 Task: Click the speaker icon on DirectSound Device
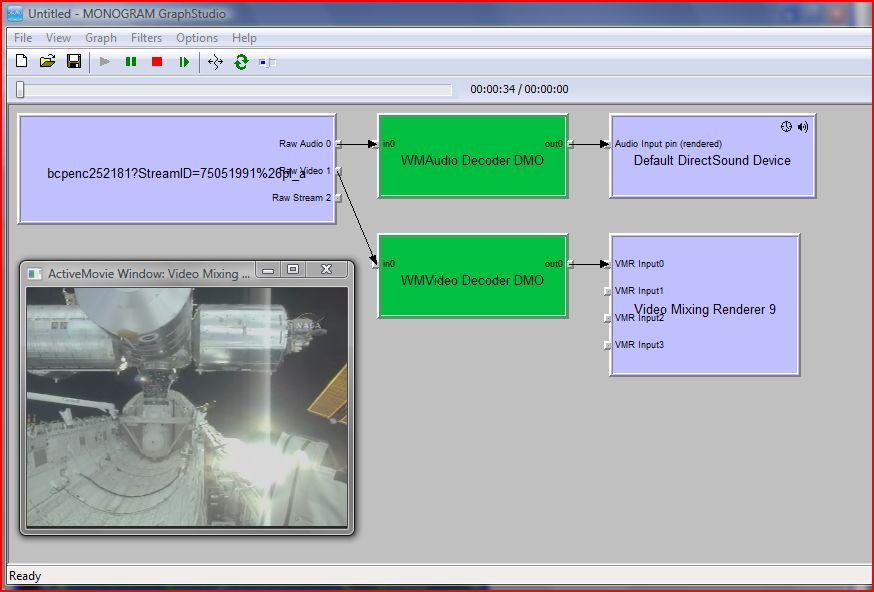click(803, 127)
